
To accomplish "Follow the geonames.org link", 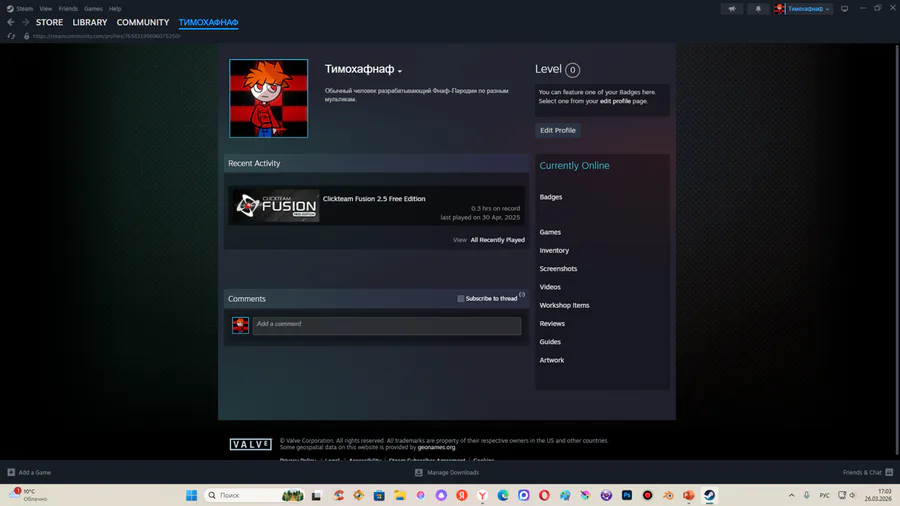I will coord(436,447).
